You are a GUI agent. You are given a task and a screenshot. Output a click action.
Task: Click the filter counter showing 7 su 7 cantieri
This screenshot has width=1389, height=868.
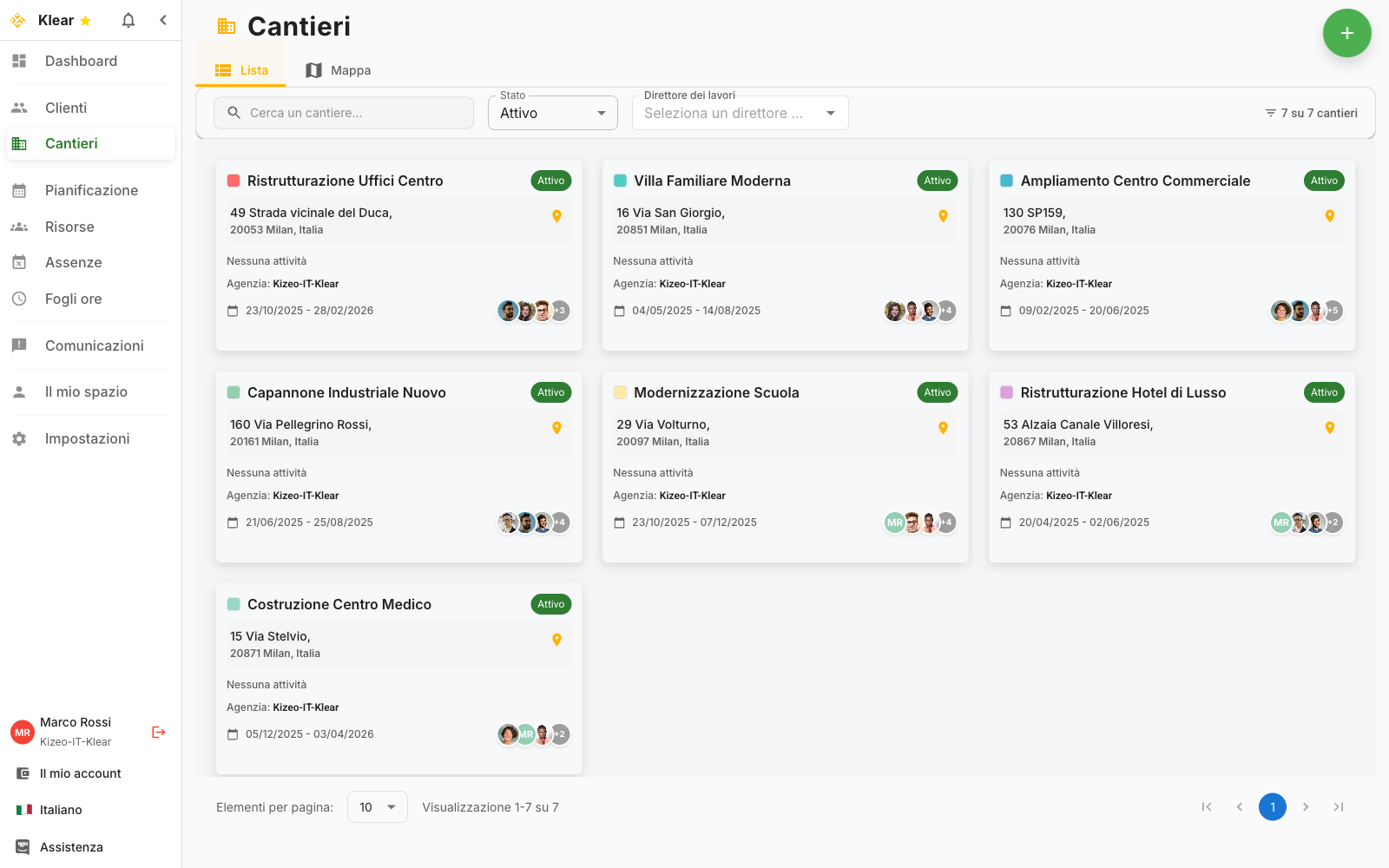click(x=1311, y=112)
